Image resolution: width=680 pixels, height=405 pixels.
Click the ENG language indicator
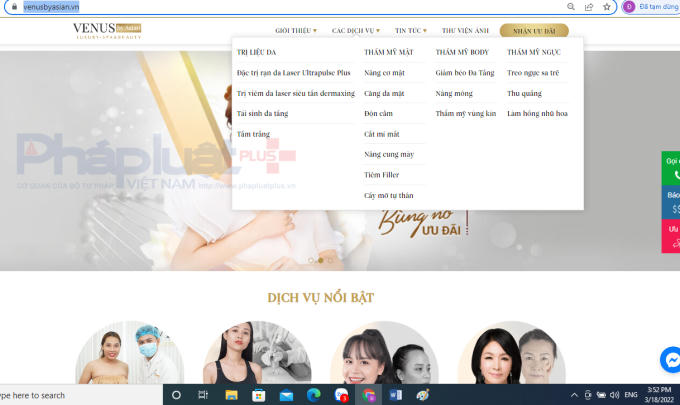[x=631, y=395]
